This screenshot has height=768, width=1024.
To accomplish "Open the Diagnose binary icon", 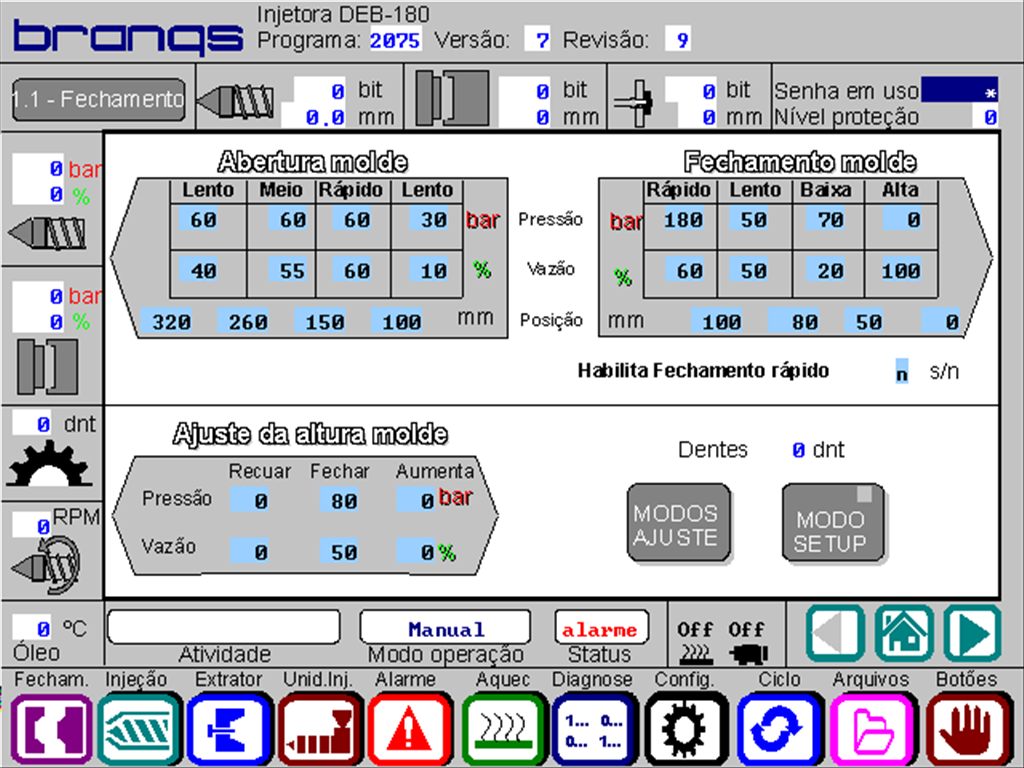I will [x=594, y=729].
